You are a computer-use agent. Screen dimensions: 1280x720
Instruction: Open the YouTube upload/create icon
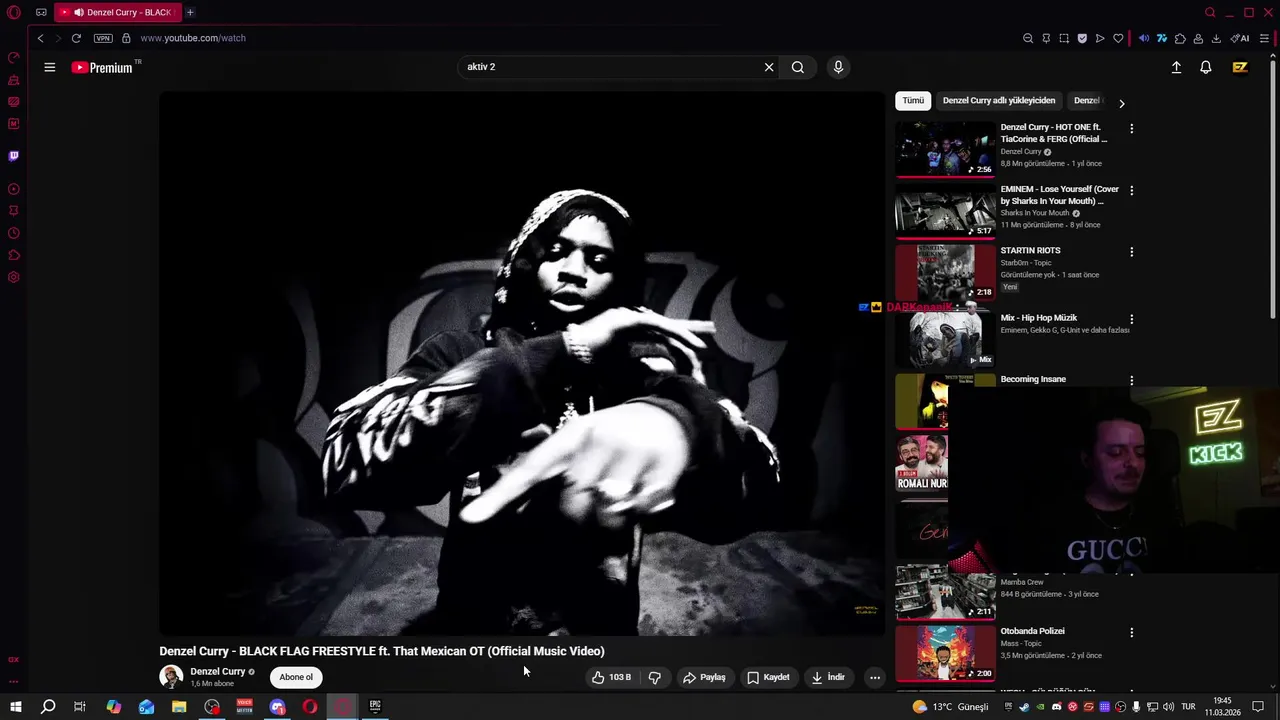[1176, 67]
